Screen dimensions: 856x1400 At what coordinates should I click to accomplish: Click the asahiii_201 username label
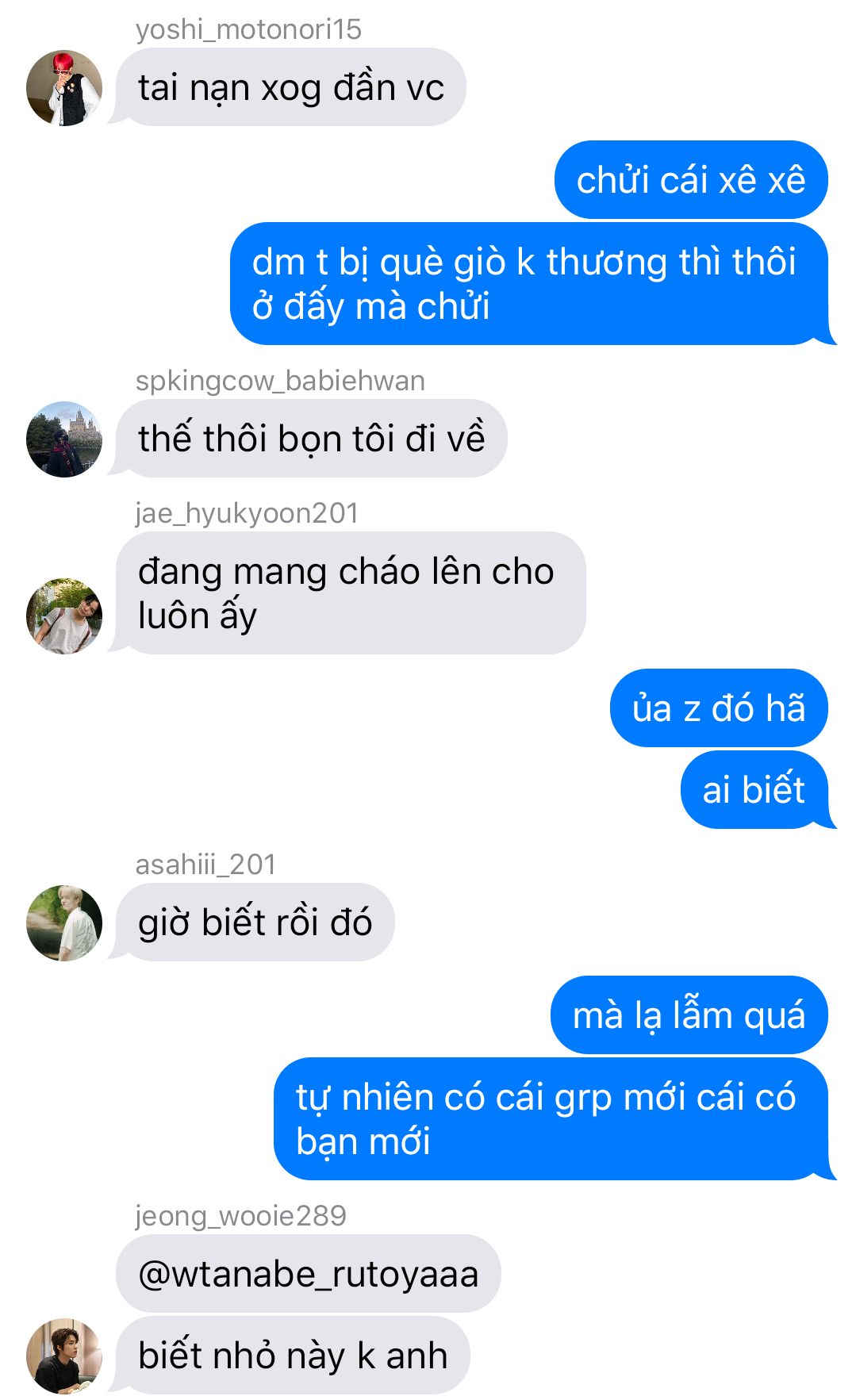tap(205, 865)
